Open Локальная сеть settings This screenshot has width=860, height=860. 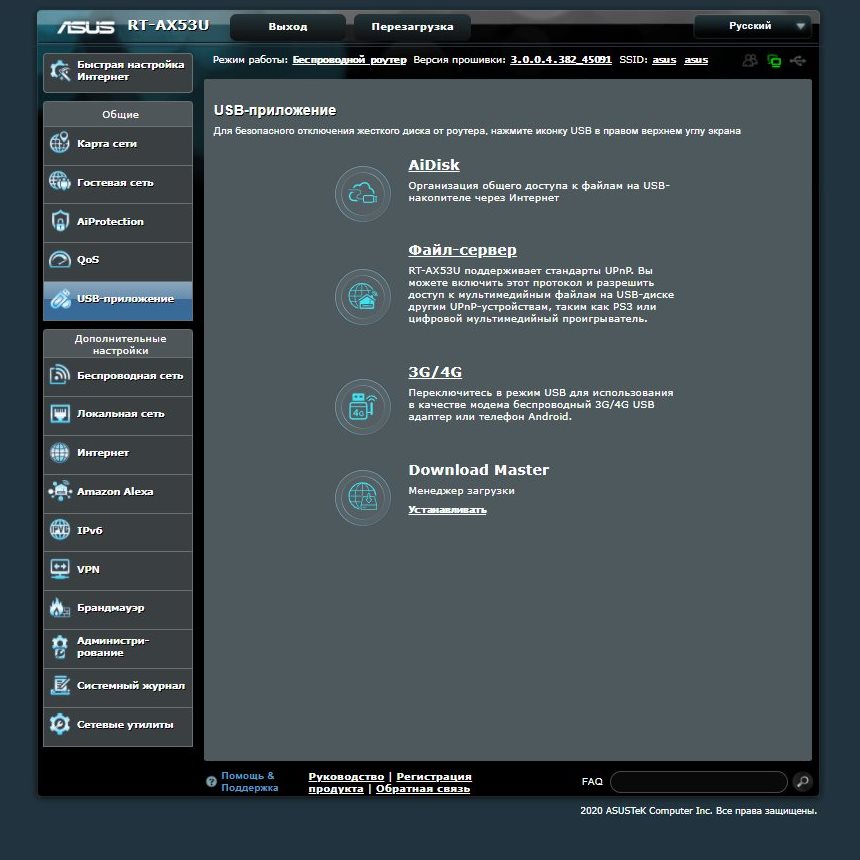point(118,416)
